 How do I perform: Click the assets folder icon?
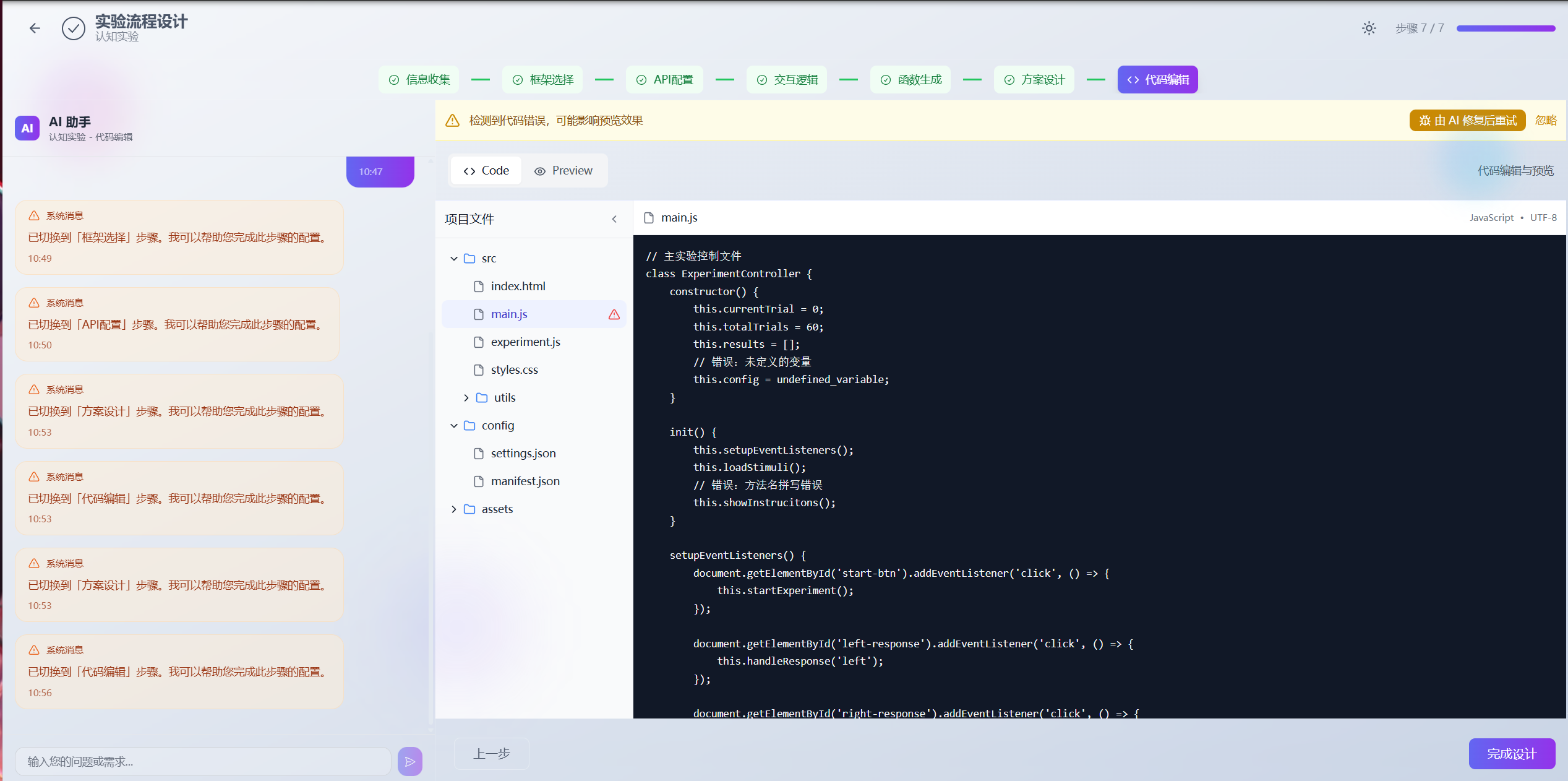[469, 509]
